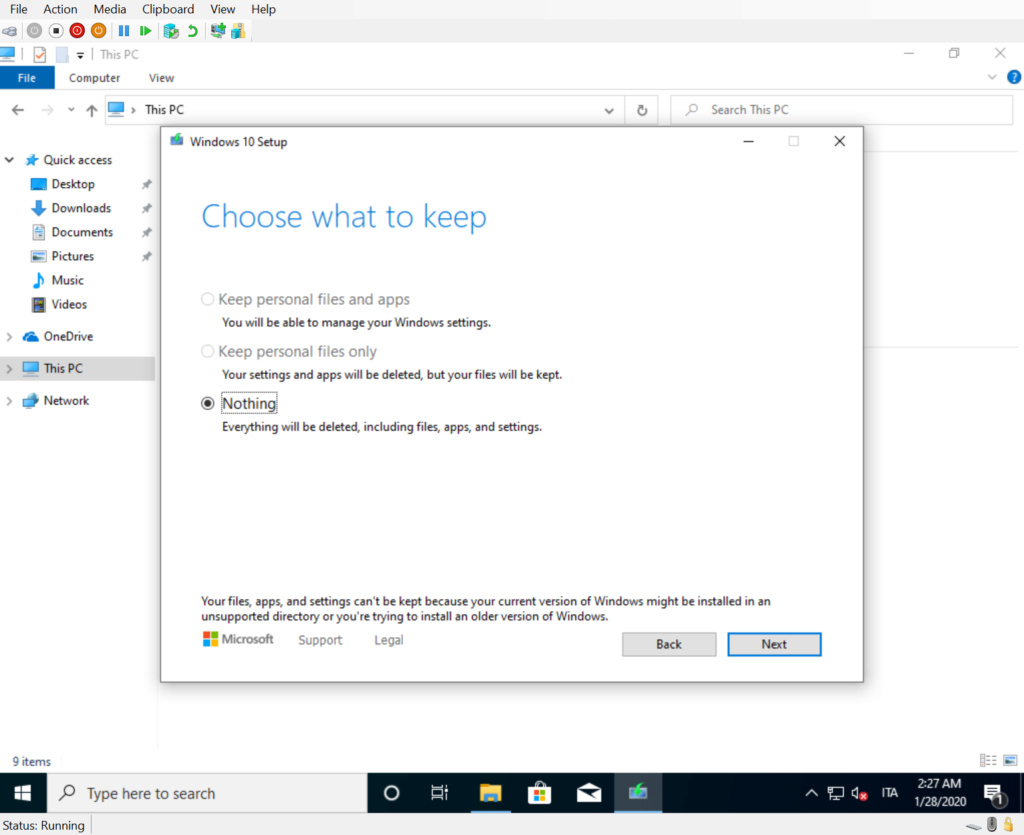The width and height of the screenshot is (1024, 835).
Task: Click the Ctrl+Alt+Del icon in VM toolbar
Action: click(x=10, y=31)
